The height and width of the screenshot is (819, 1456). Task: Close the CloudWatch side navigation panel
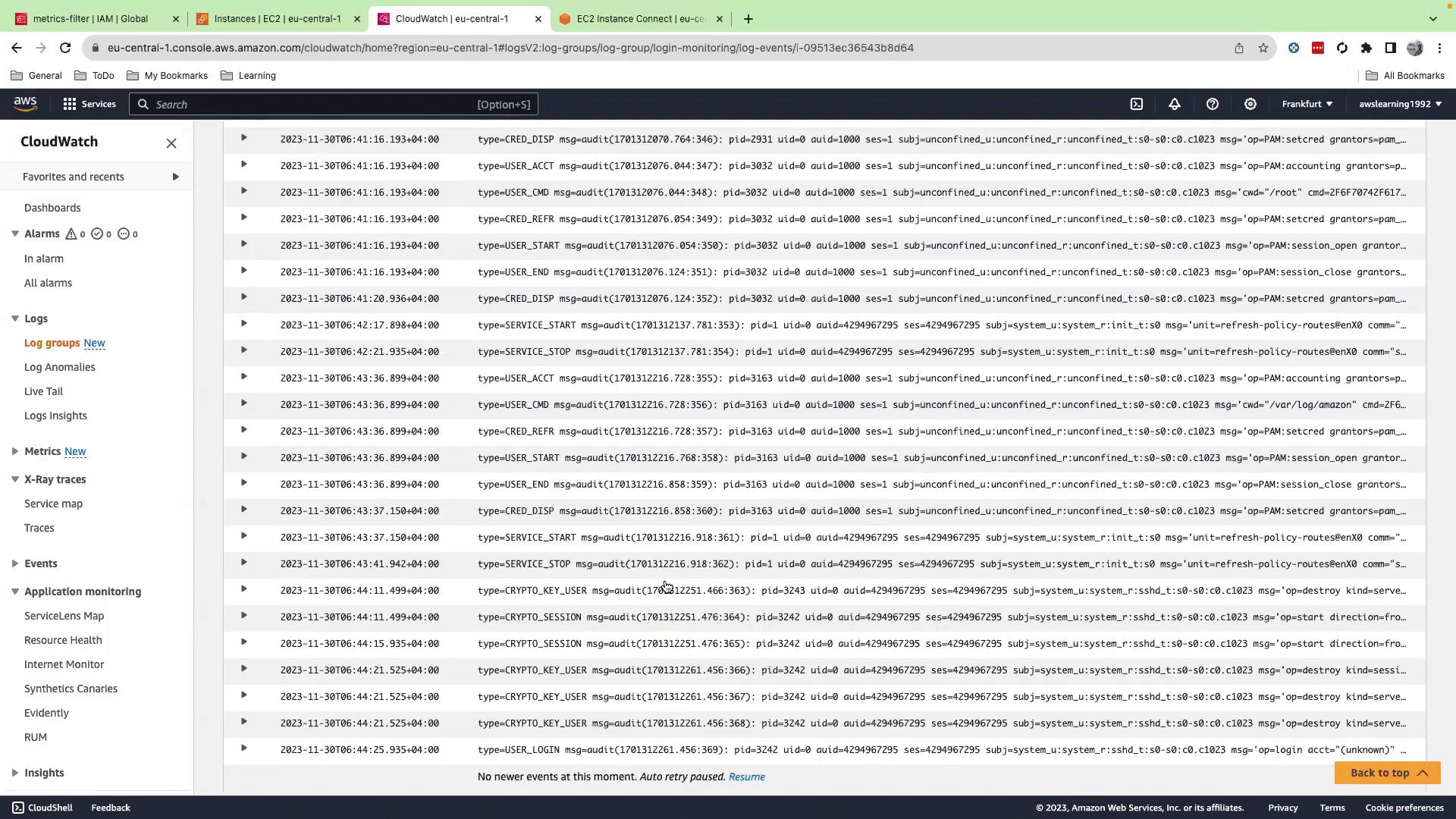(171, 143)
